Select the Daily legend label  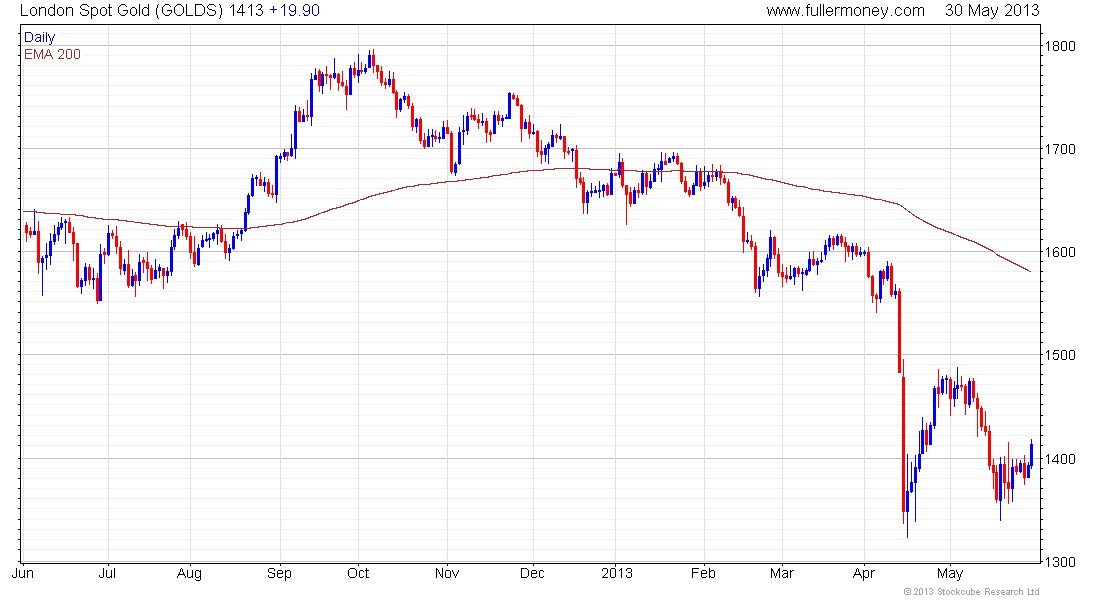(39, 37)
